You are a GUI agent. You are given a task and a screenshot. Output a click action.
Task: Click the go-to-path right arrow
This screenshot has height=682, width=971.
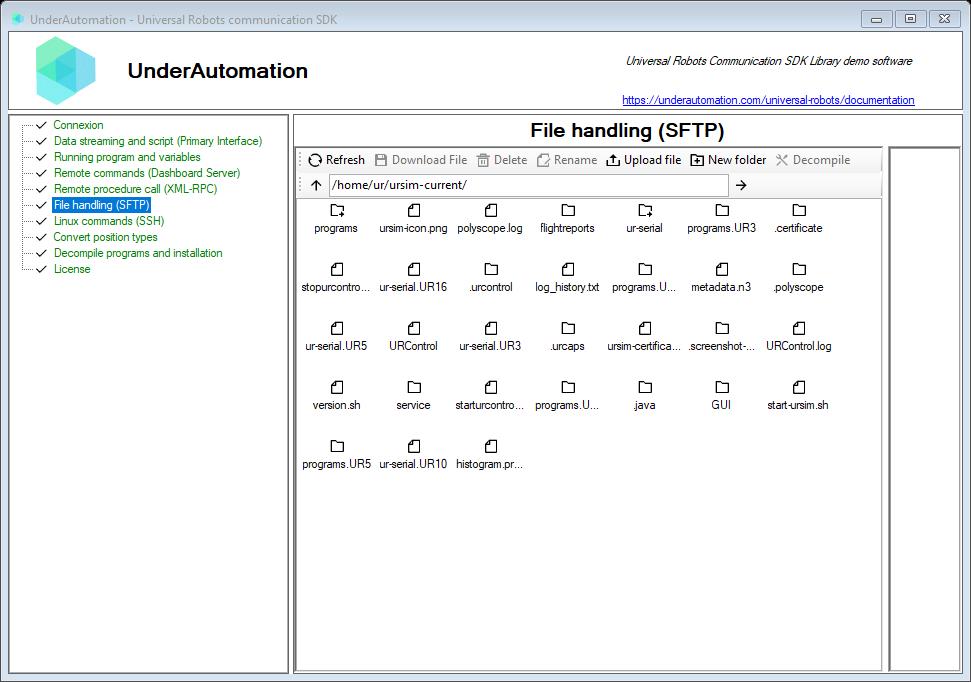coord(741,185)
